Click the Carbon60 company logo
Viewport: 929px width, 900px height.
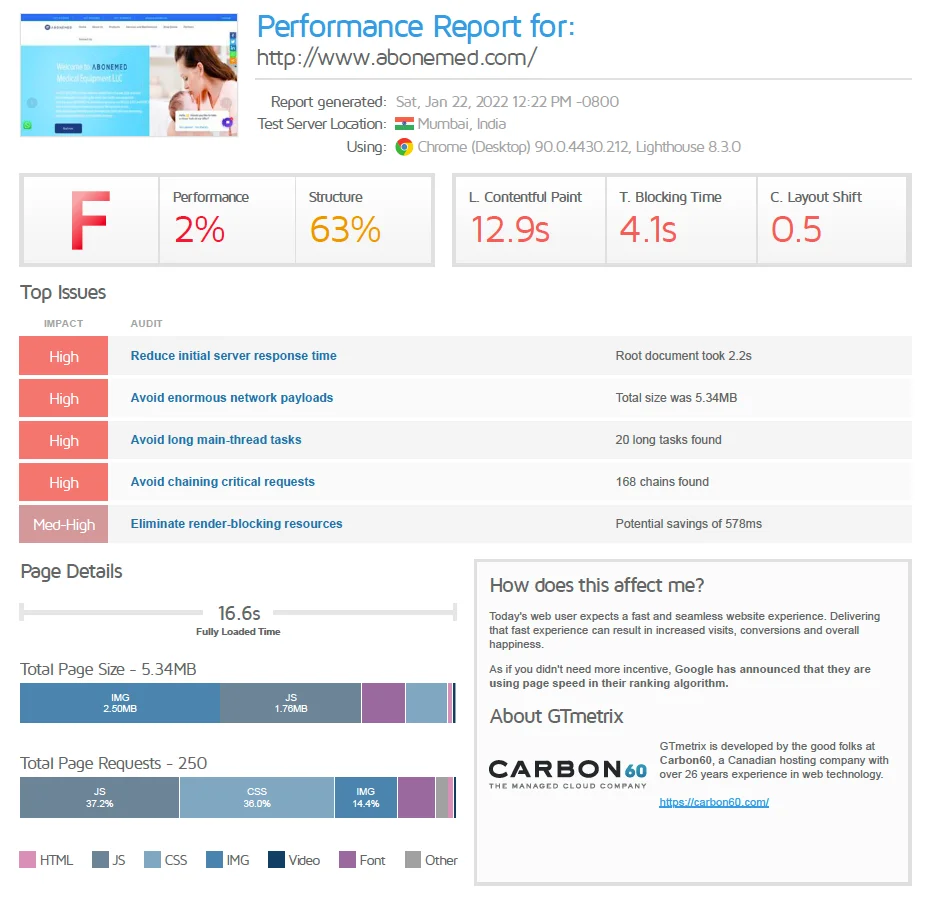(x=567, y=773)
